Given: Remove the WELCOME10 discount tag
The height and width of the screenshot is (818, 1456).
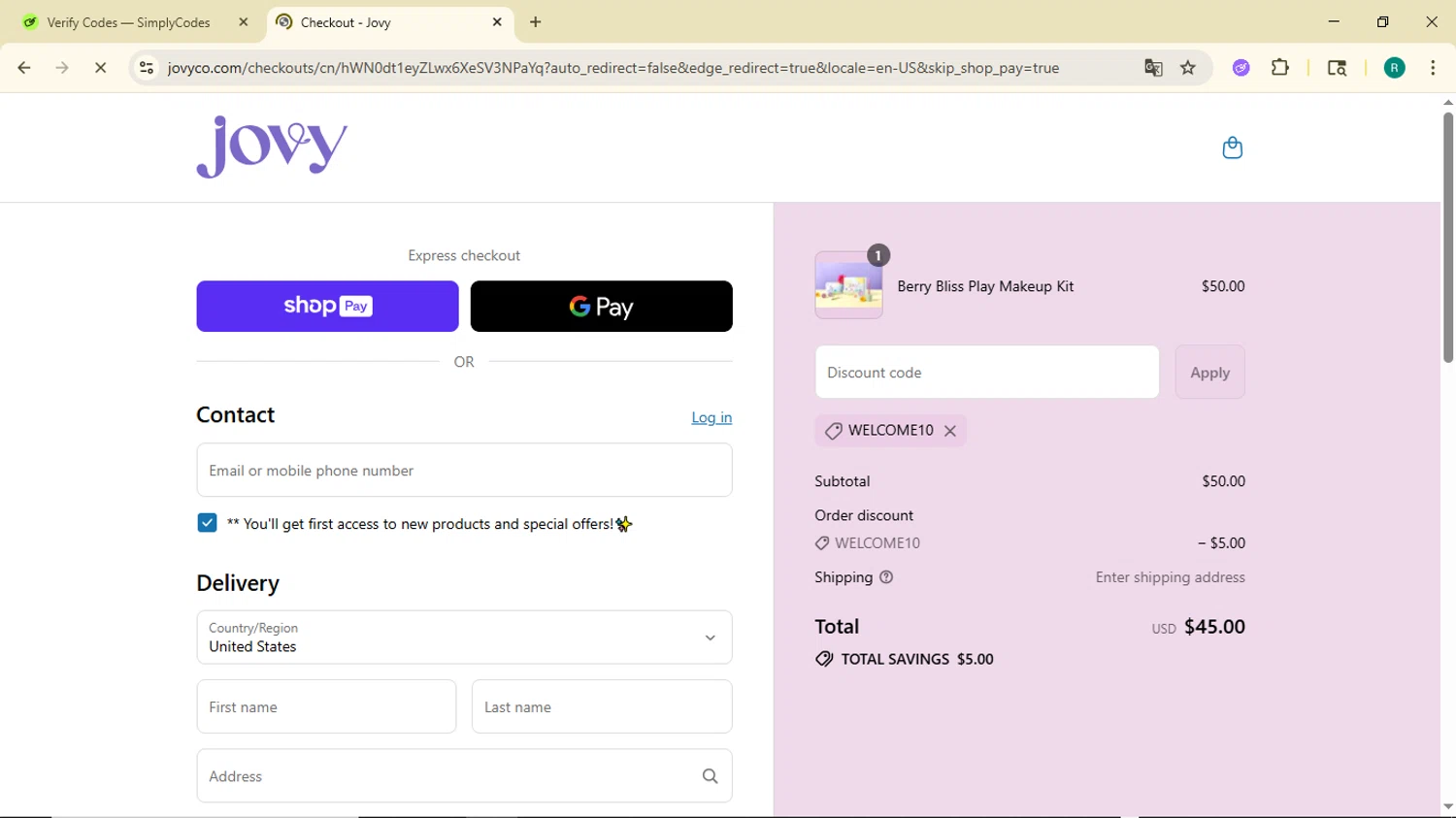Looking at the screenshot, I should coord(950,431).
